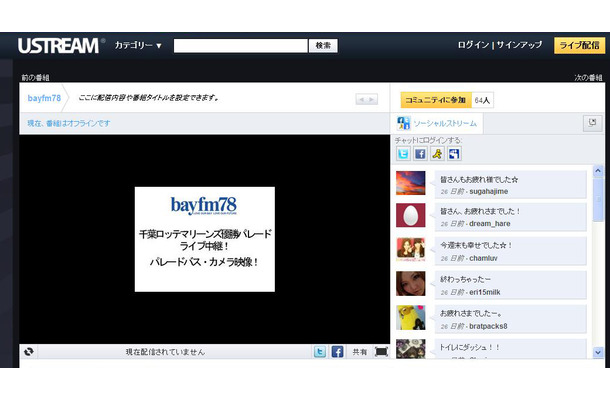610x400 pixels.
Task: Click the previous/next arrows beside the title
Action: click(366, 99)
